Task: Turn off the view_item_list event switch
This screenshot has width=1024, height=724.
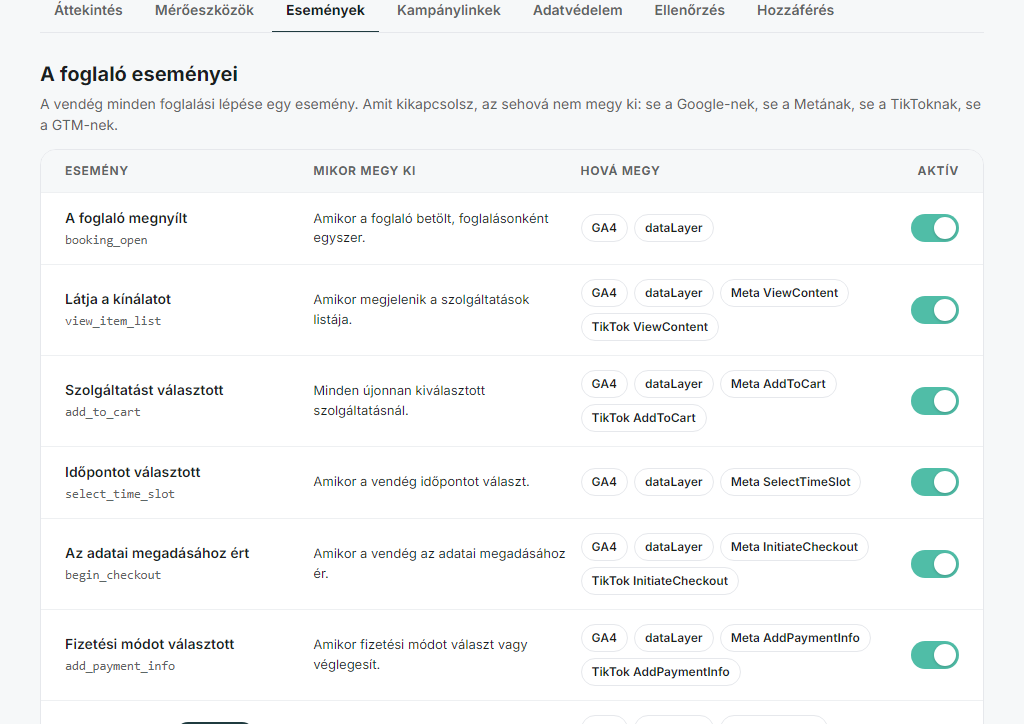Action: click(x=935, y=309)
